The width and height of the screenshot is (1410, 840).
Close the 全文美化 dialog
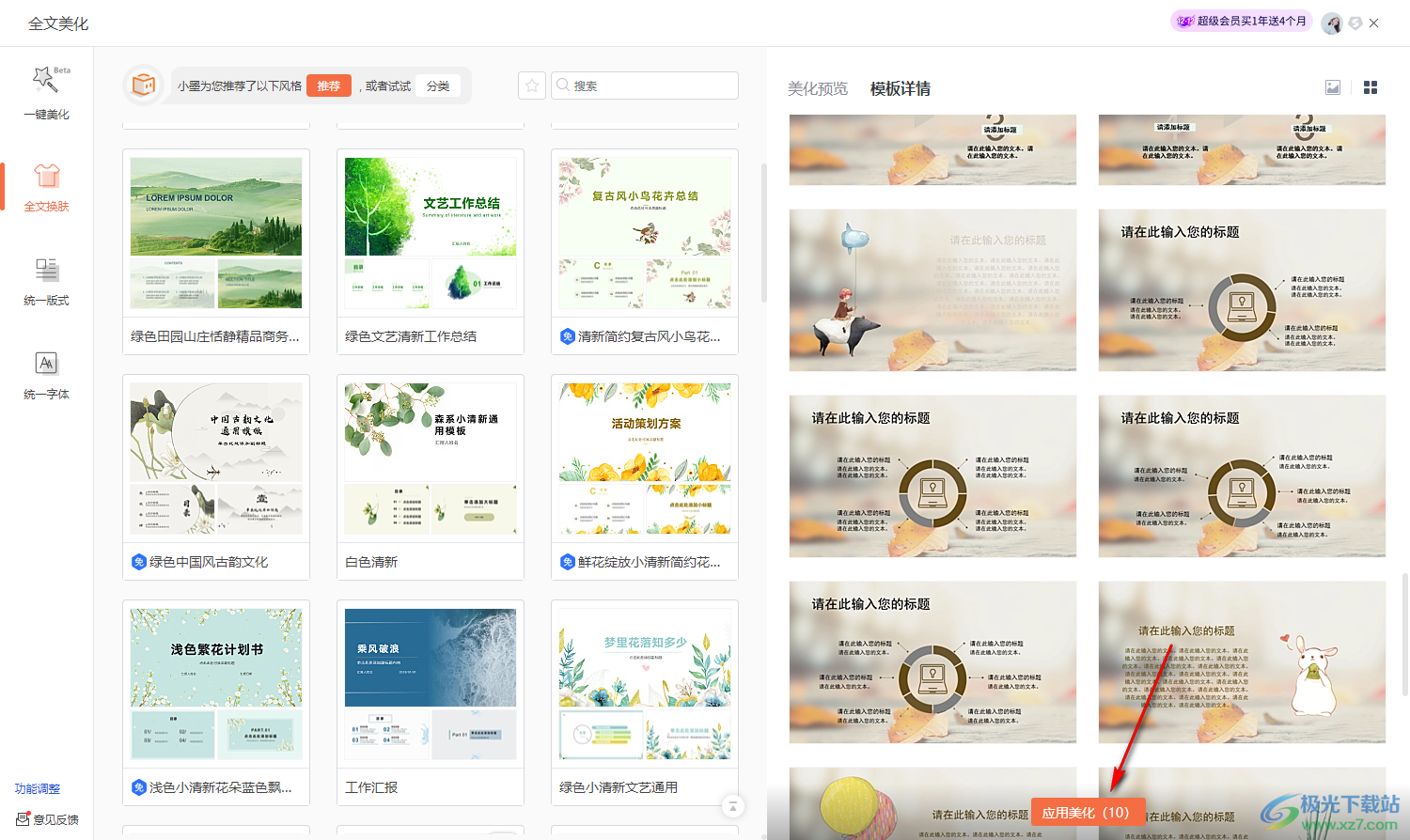(x=1374, y=23)
